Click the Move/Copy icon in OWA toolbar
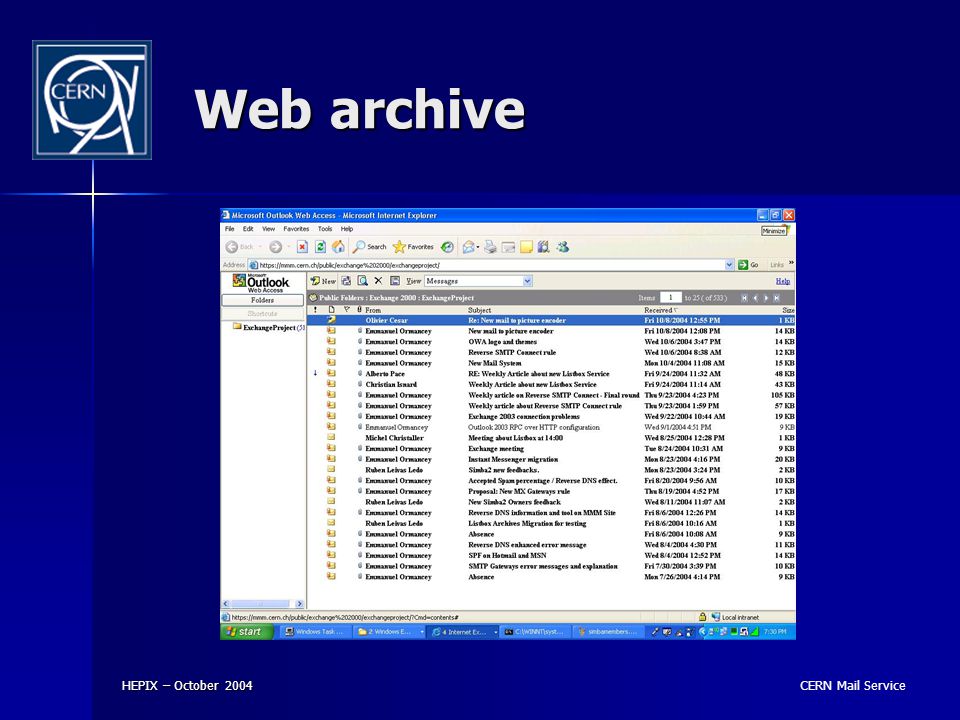Viewport: 960px width, 720px height. [346, 281]
